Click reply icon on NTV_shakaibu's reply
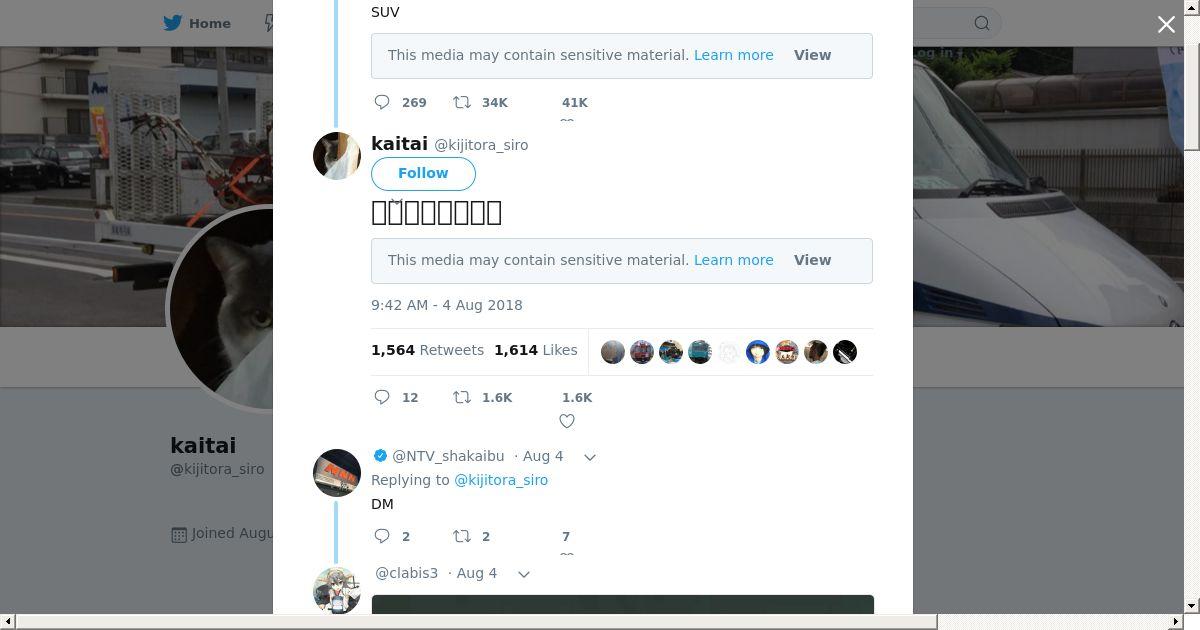The width and height of the screenshot is (1200, 630). coord(382,536)
